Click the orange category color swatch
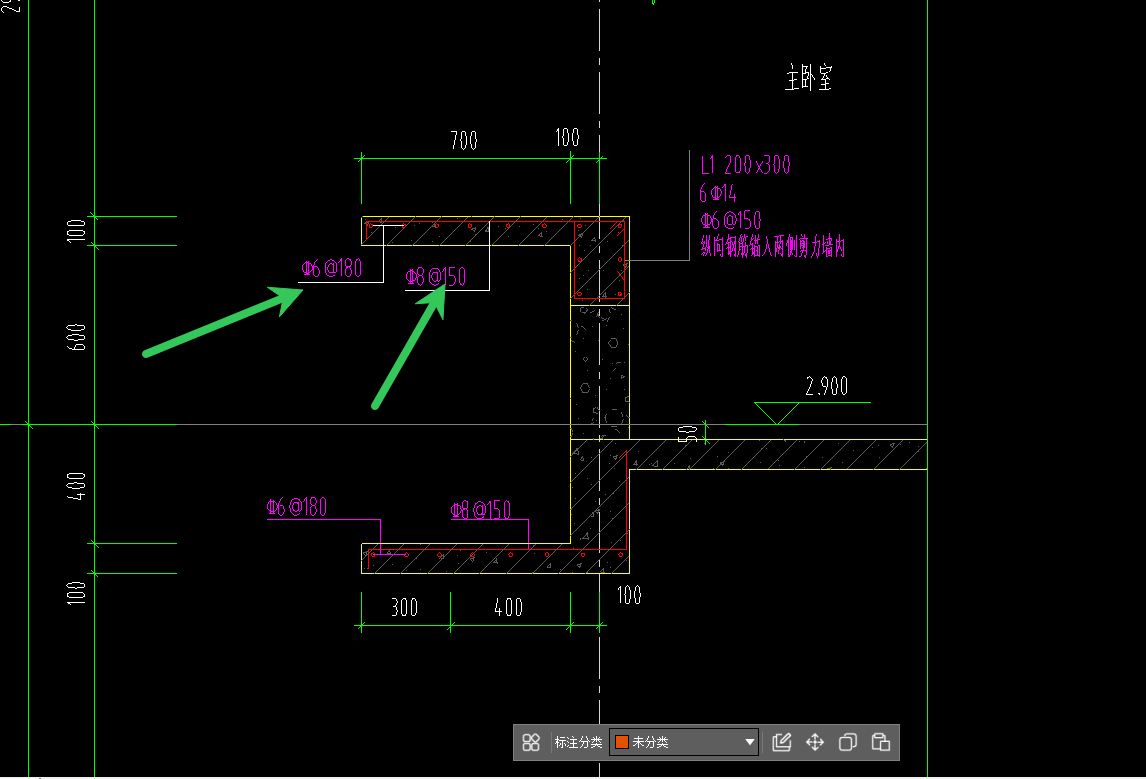 point(622,742)
